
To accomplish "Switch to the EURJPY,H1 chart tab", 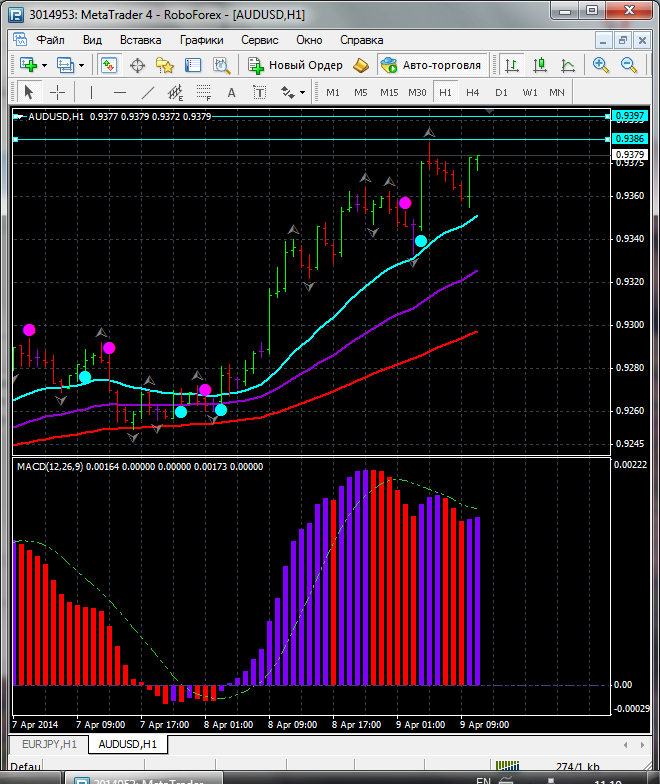I will 48,745.
